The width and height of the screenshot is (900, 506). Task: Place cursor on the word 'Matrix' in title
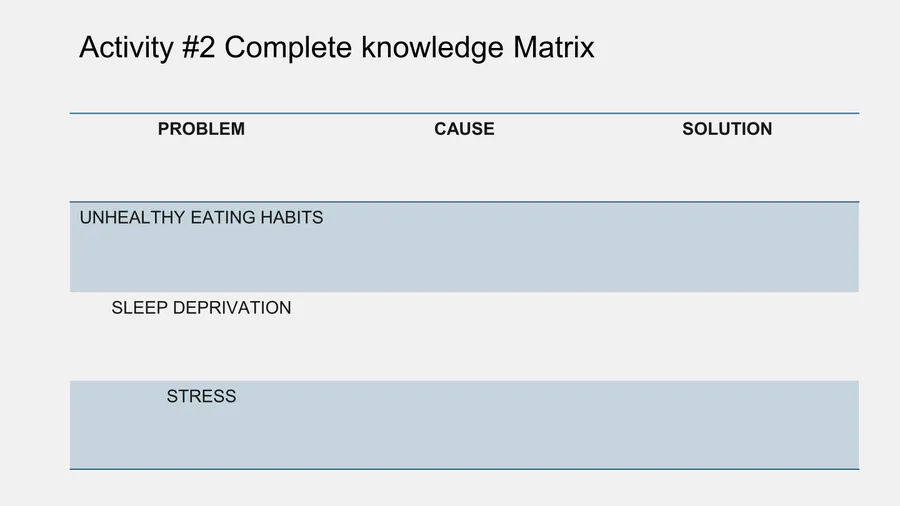(553, 47)
